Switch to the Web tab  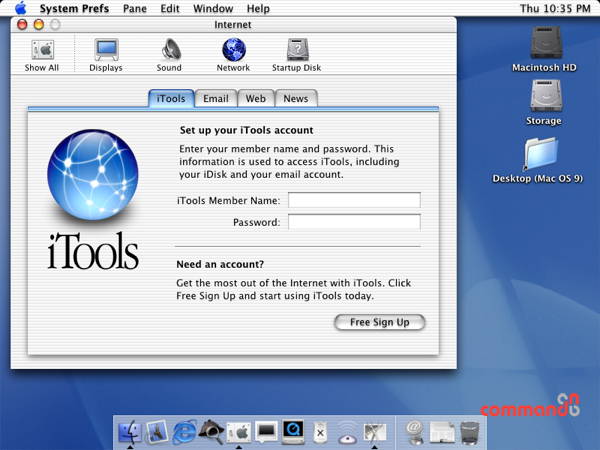pos(256,99)
